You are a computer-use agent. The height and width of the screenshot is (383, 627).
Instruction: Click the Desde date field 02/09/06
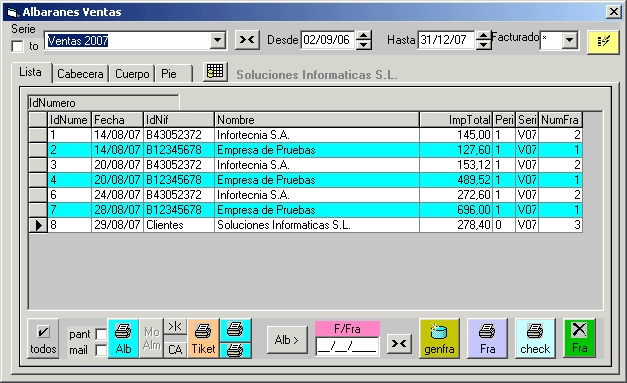point(327,40)
